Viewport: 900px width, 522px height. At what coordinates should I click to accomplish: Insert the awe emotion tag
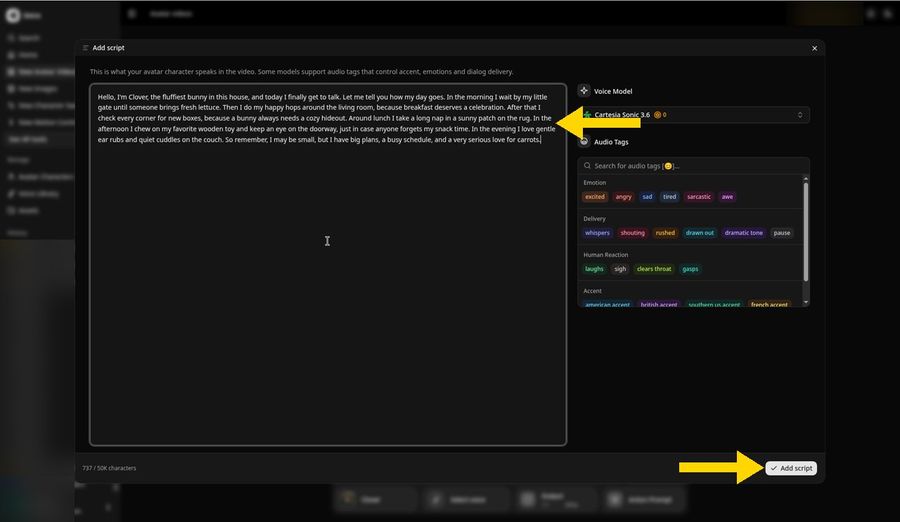(x=727, y=196)
